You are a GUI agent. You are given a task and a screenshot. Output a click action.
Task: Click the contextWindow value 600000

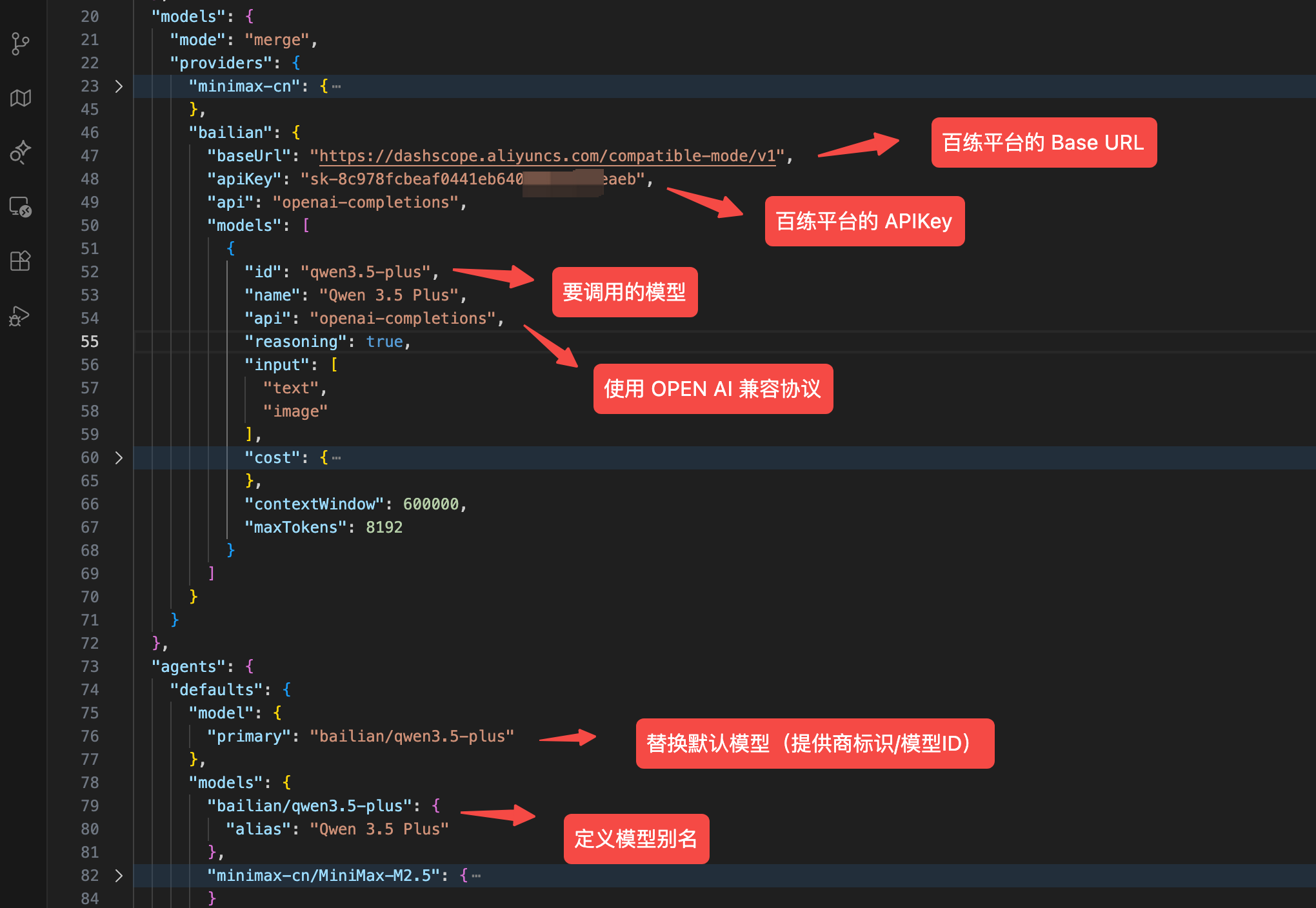[431, 504]
